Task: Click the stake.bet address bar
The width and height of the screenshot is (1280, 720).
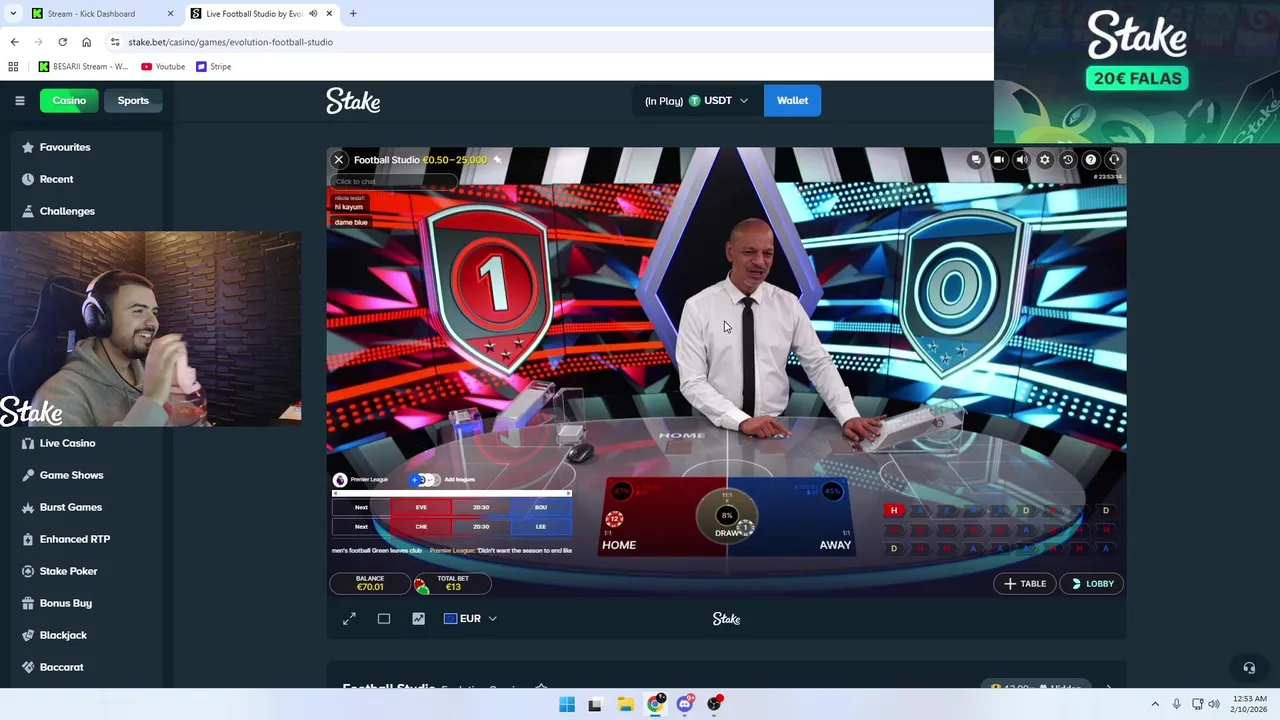Action: click(548, 42)
